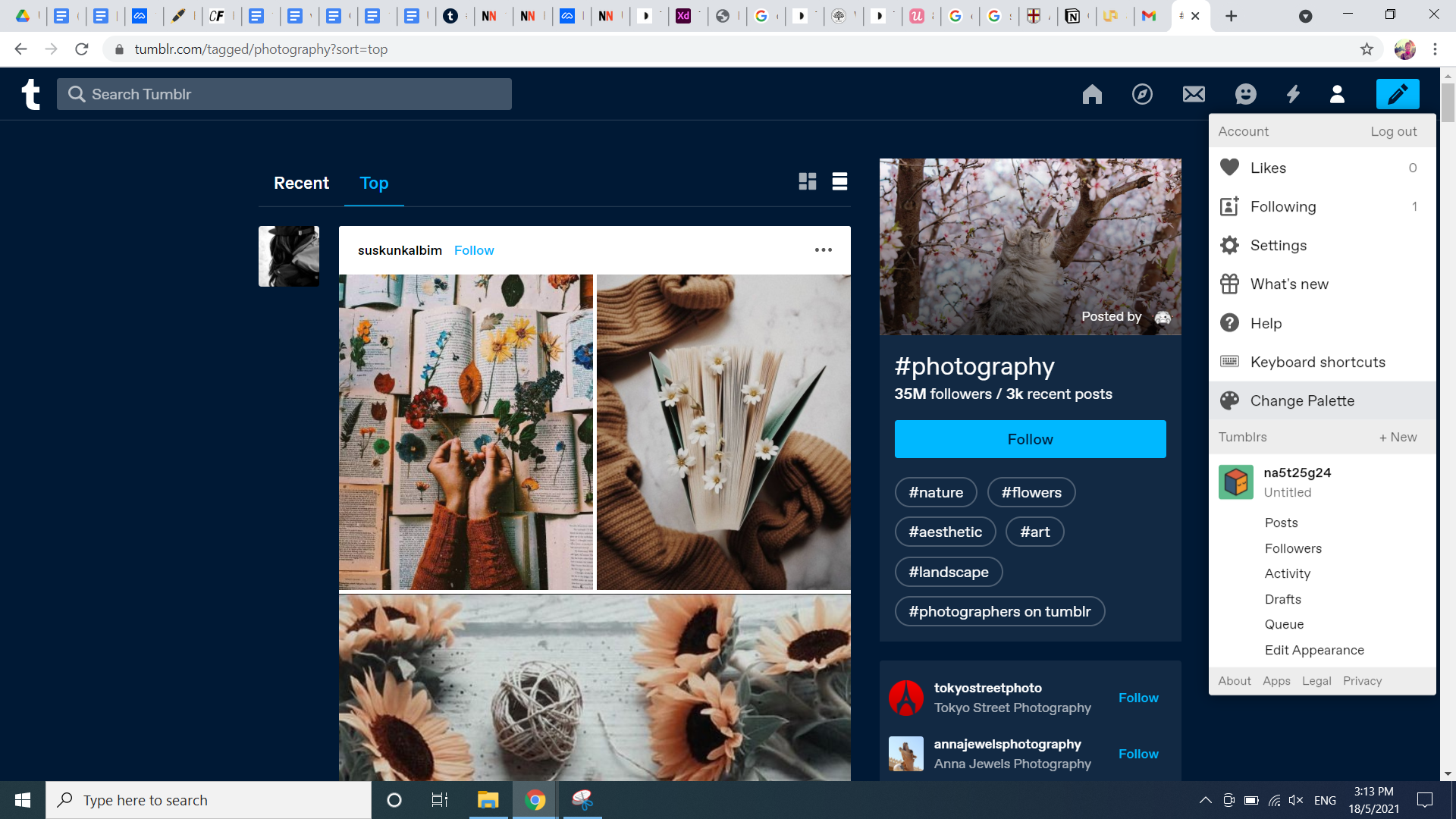Click the grid view layout icon
Screen dimensions: 1456x819
point(807,181)
